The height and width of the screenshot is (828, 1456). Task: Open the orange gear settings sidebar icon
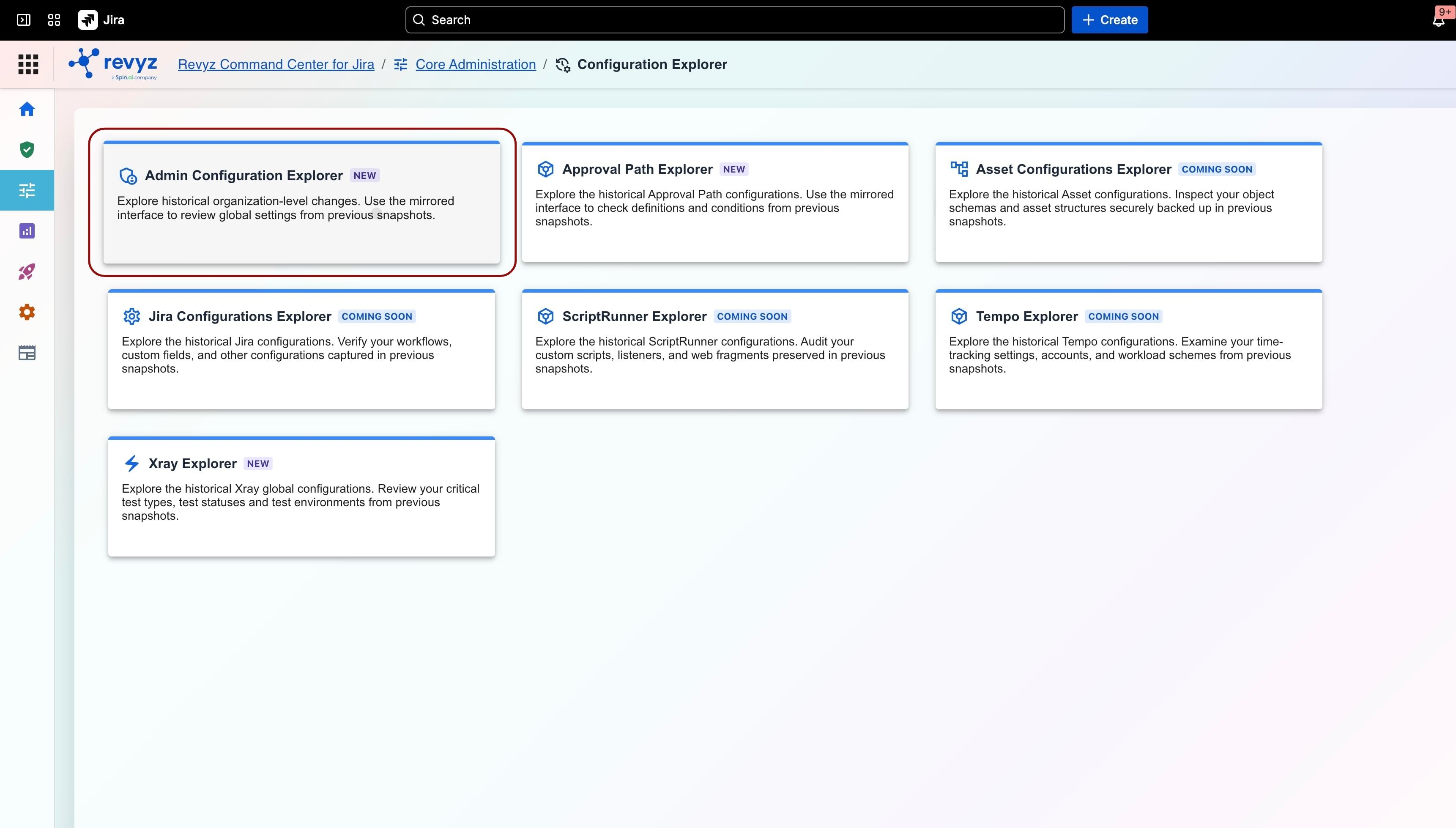coord(27,312)
